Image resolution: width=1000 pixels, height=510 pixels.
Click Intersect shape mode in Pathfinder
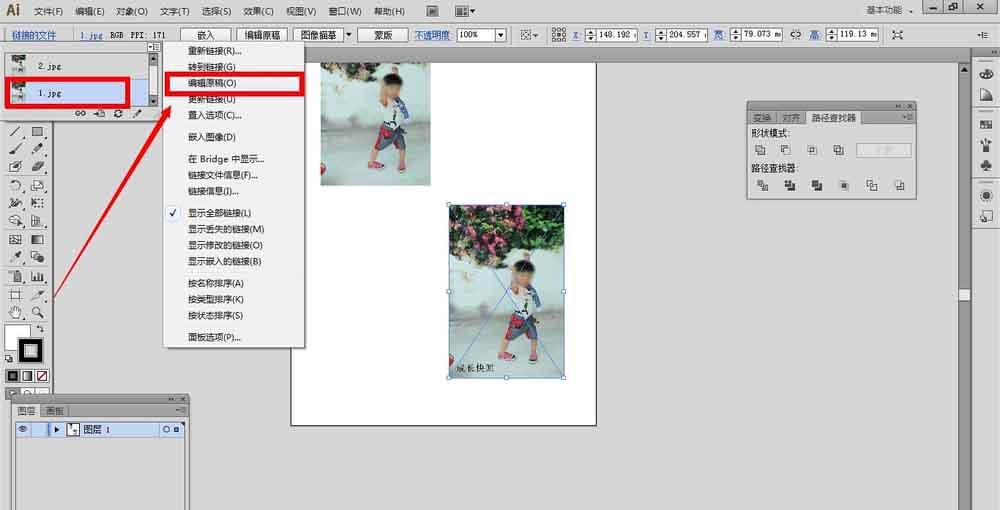tap(812, 150)
